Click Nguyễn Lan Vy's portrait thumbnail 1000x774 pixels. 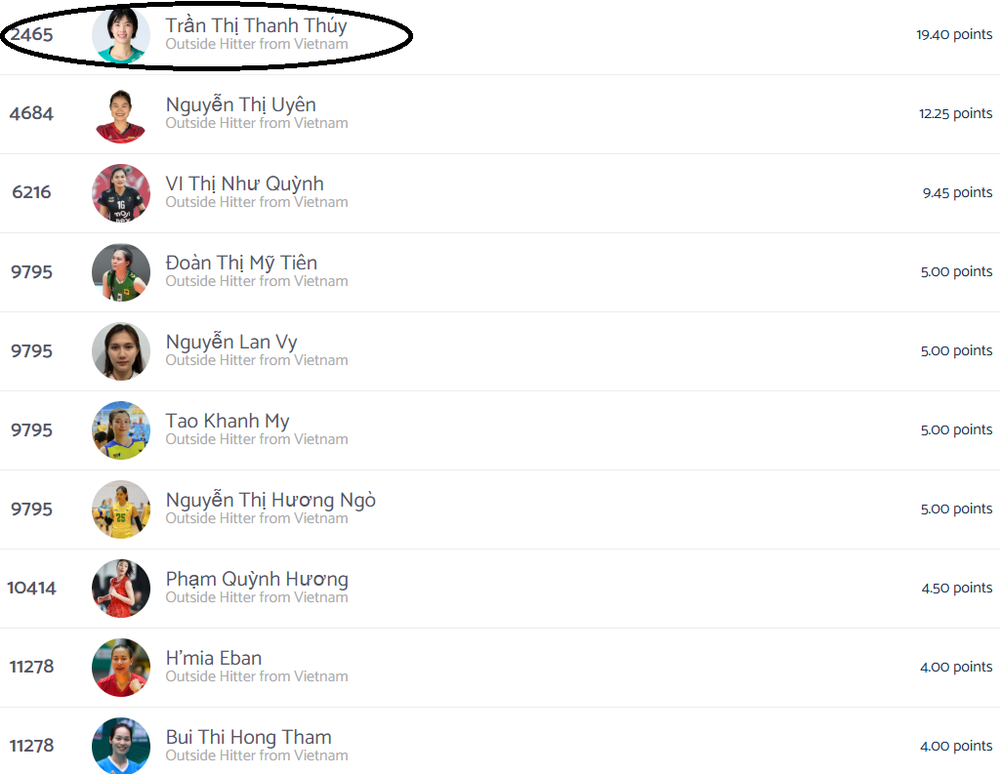click(121, 351)
